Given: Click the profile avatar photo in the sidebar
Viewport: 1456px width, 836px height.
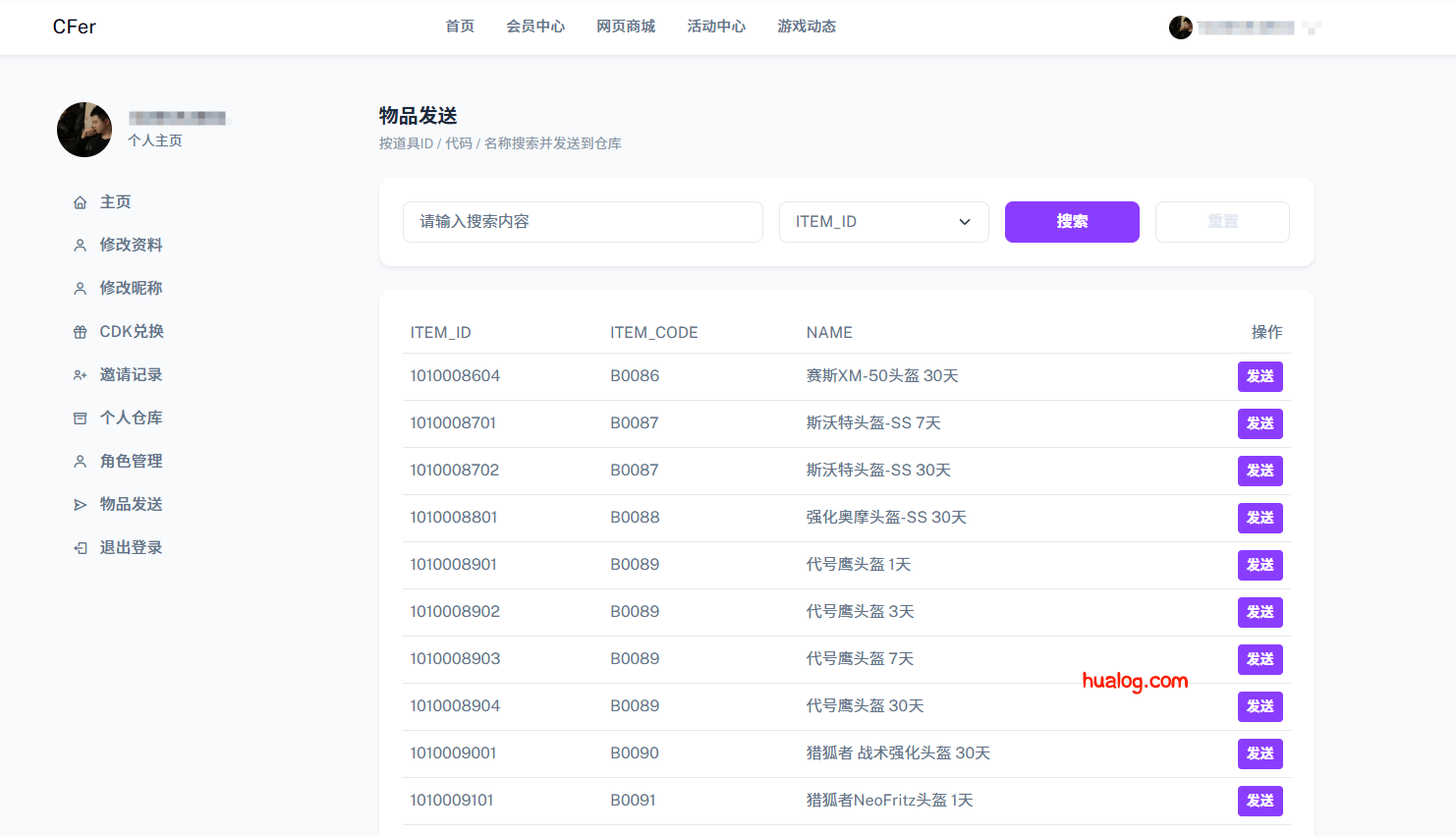Looking at the screenshot, I should tap(84, 129).
